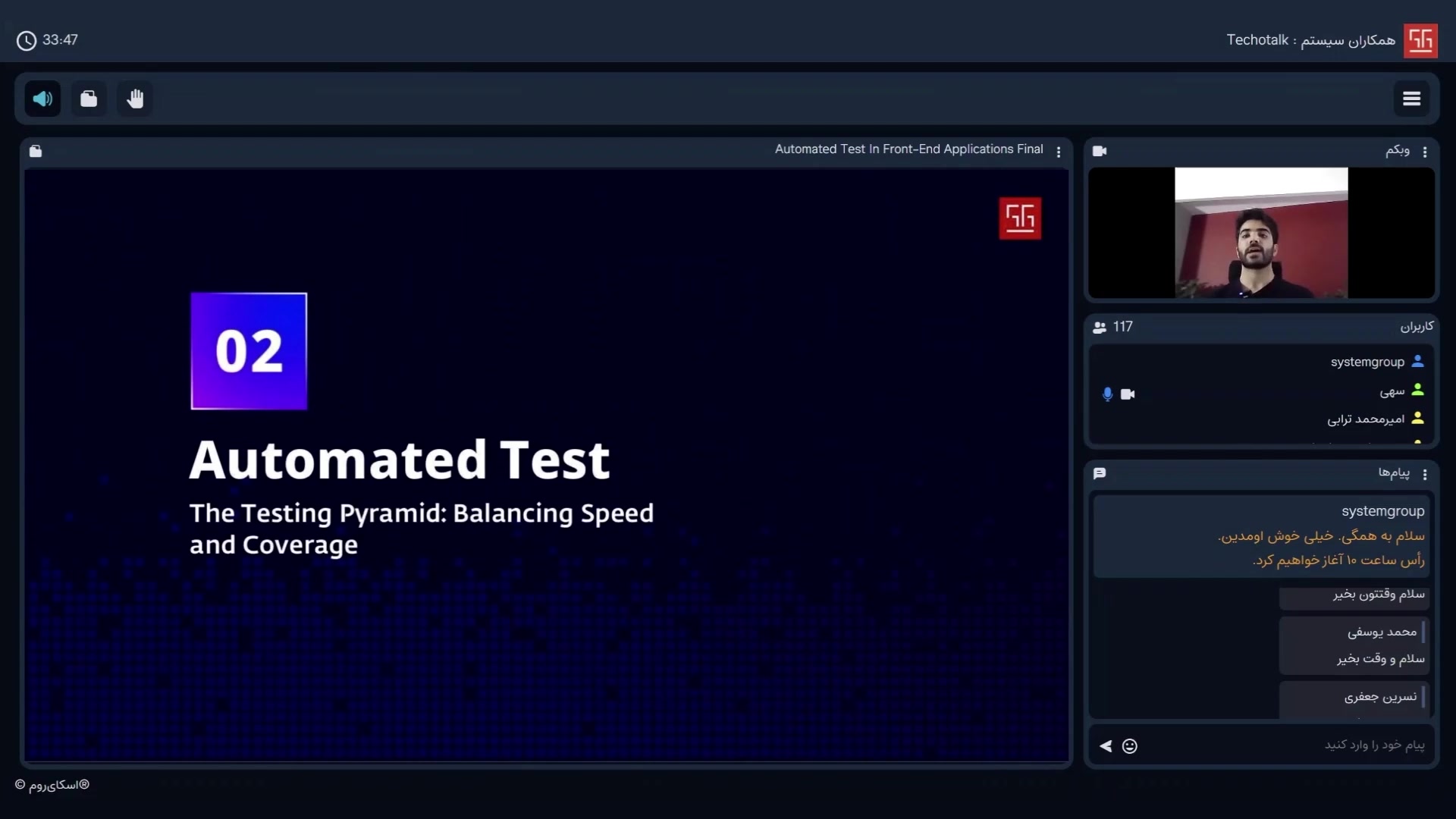Open presentation panel three-dot options

[1059, 152]
